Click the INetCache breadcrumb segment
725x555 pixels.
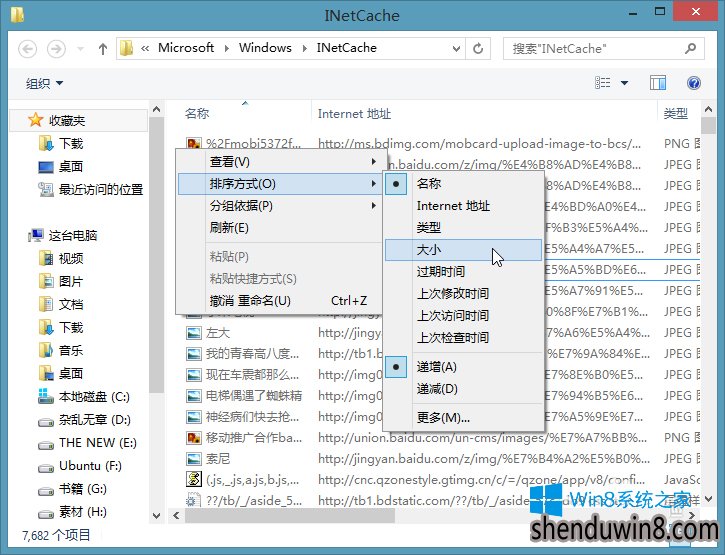(x=346, y=48)
